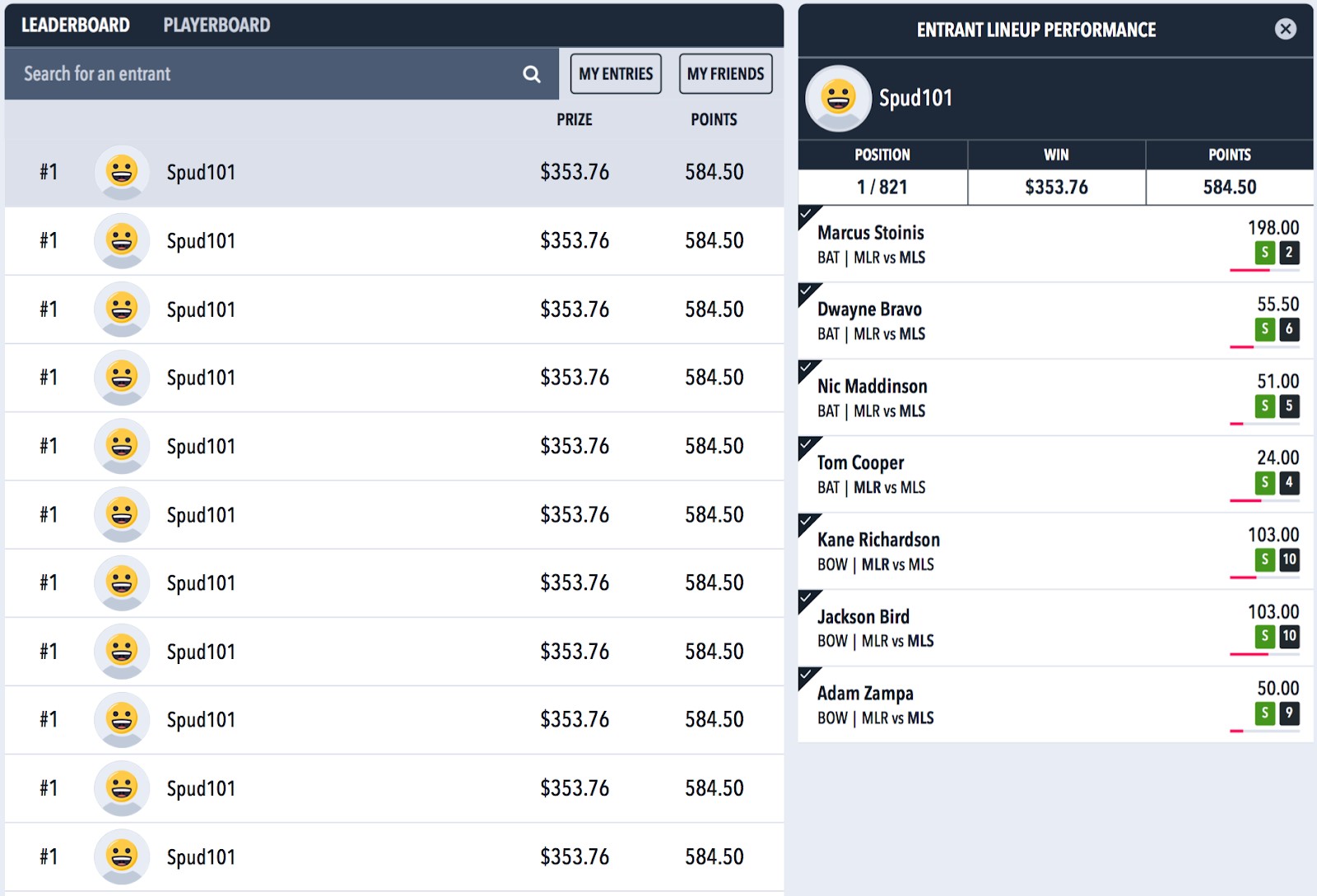Click the number 4 badge for Tom Cooper
The image size is (1317, 896).
pyautogui.click(x=1289, y=482)
